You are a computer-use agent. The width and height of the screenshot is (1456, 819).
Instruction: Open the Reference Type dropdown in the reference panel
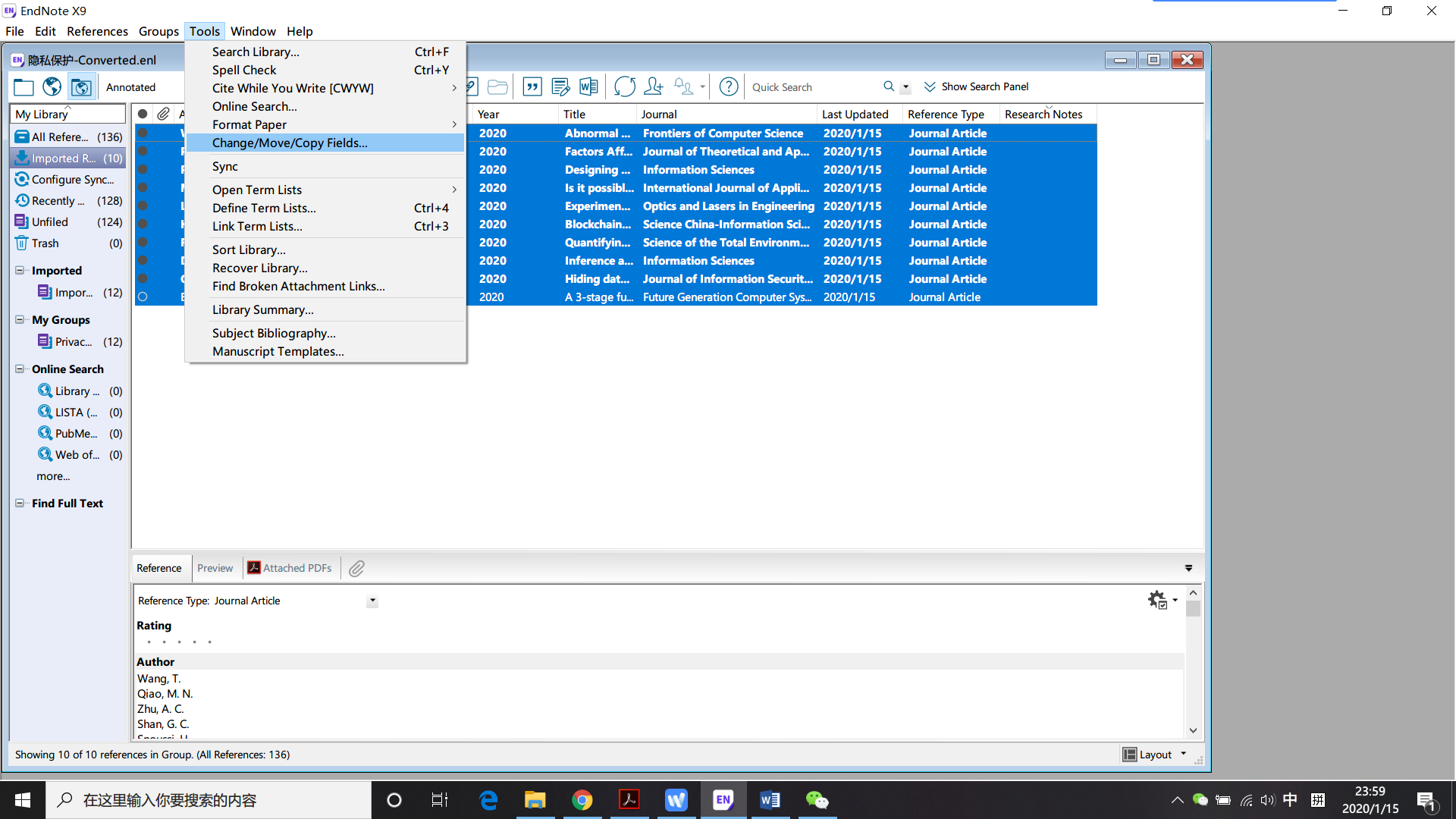(x=372, y=601)
